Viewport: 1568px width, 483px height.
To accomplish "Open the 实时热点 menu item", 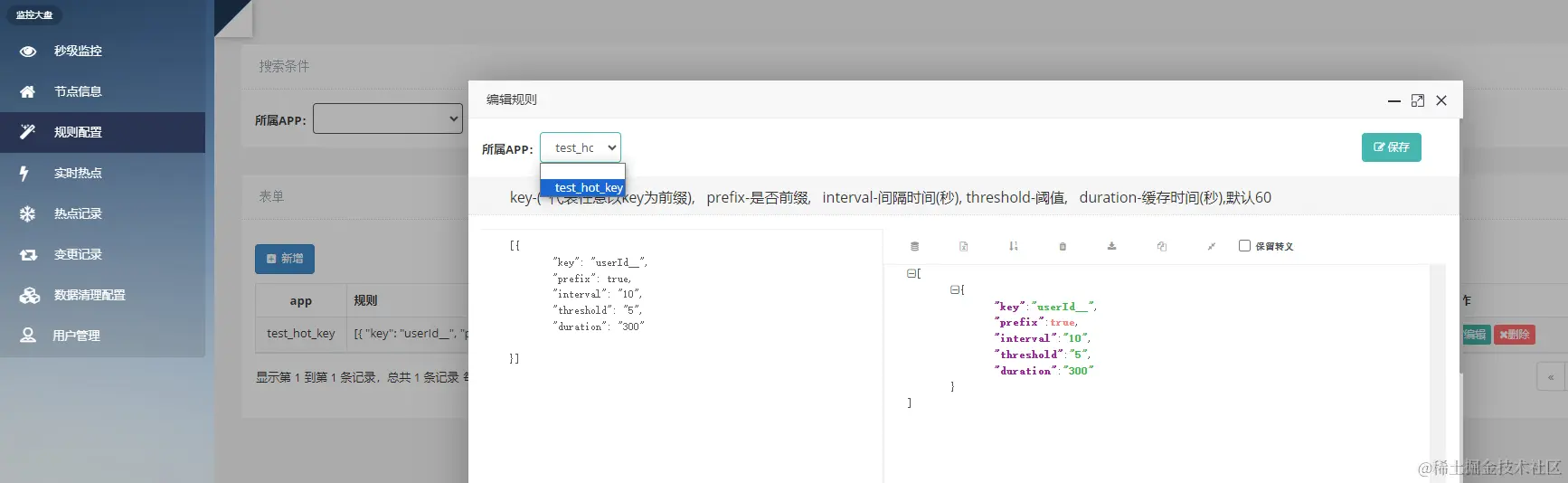I will (102, 173).
